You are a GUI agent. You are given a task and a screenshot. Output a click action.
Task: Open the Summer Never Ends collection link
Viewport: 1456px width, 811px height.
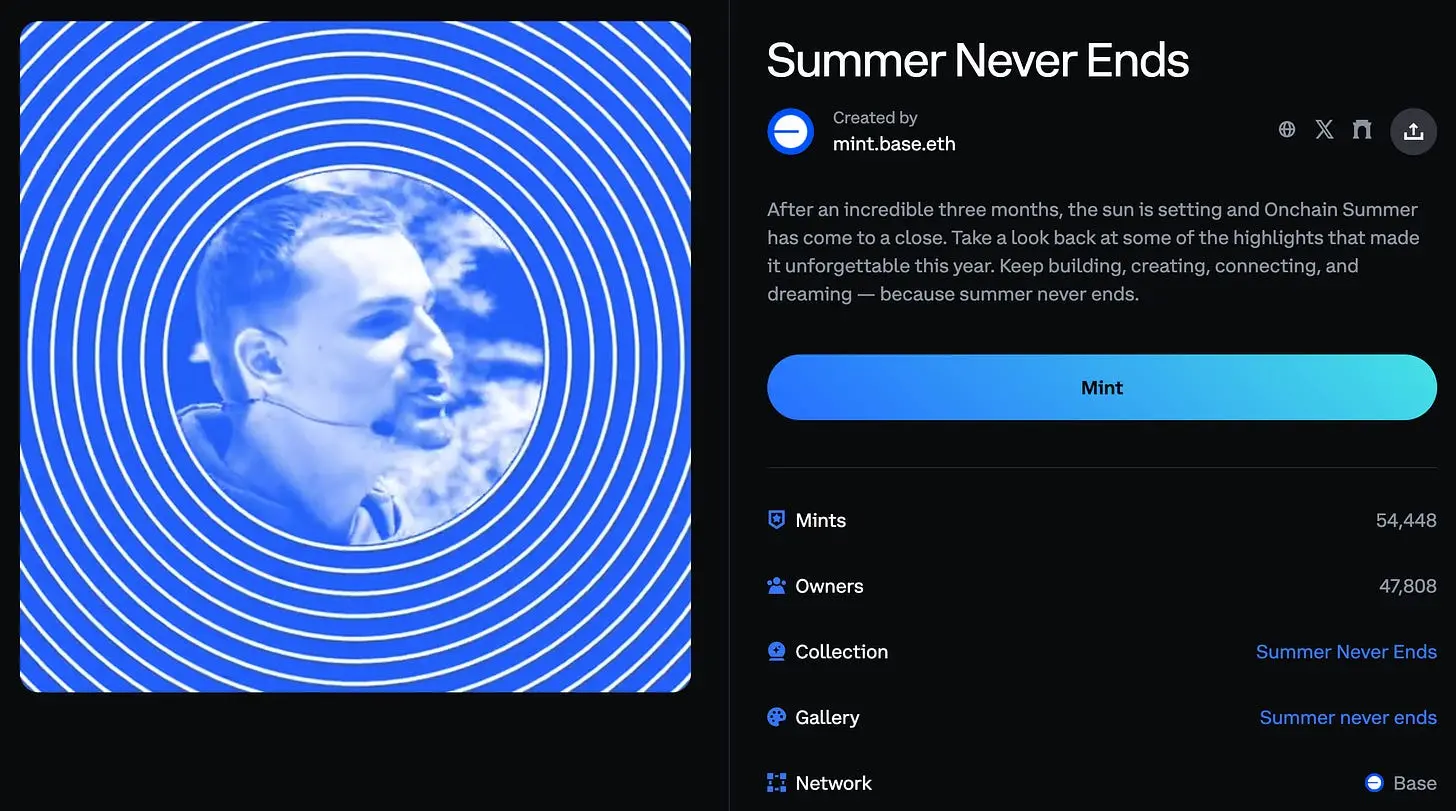click(x=1346, y=652)
